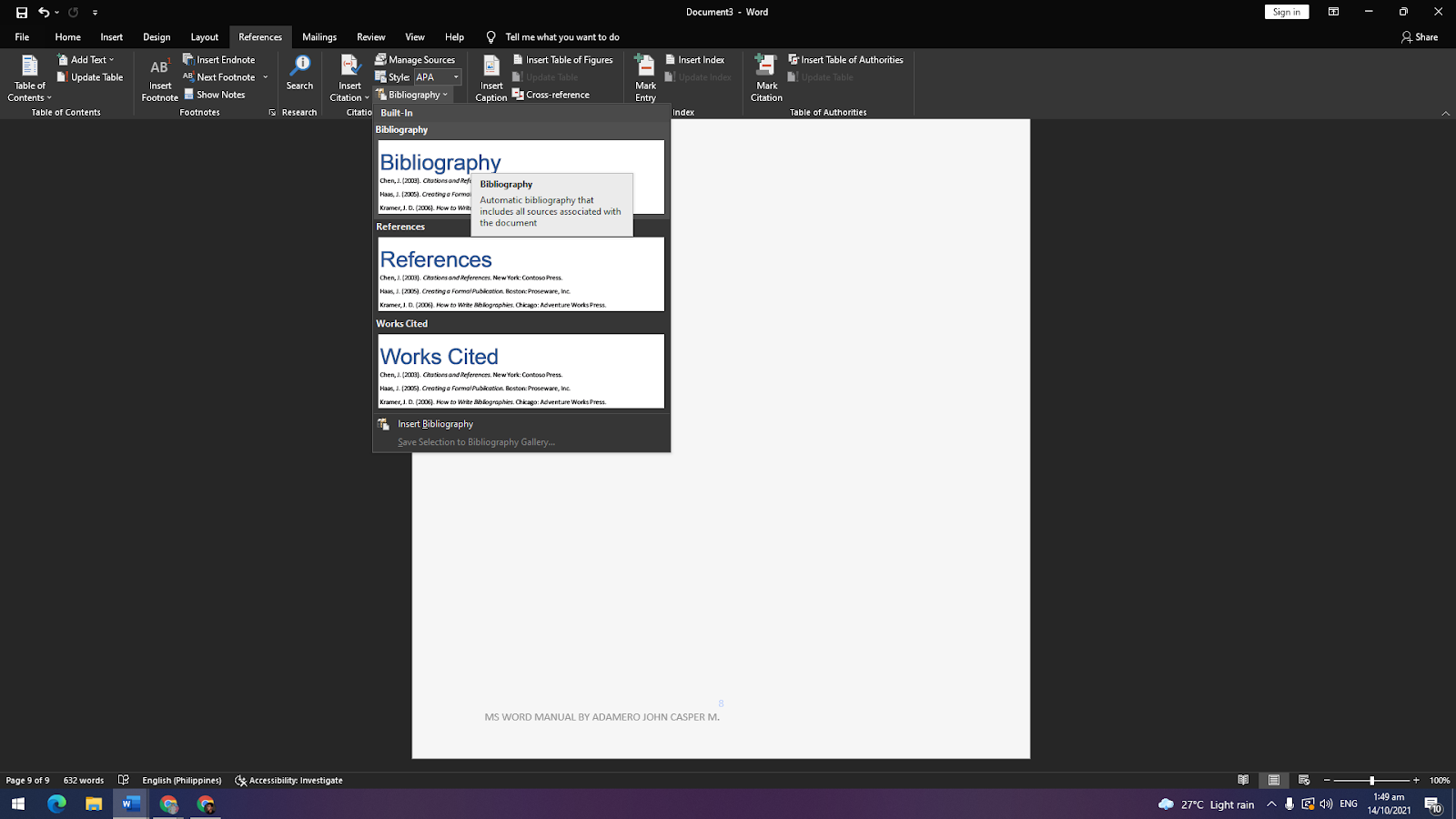
Task: Select the Bibliography built-in gallery thumbnail
Action: (x=521, y=177)
